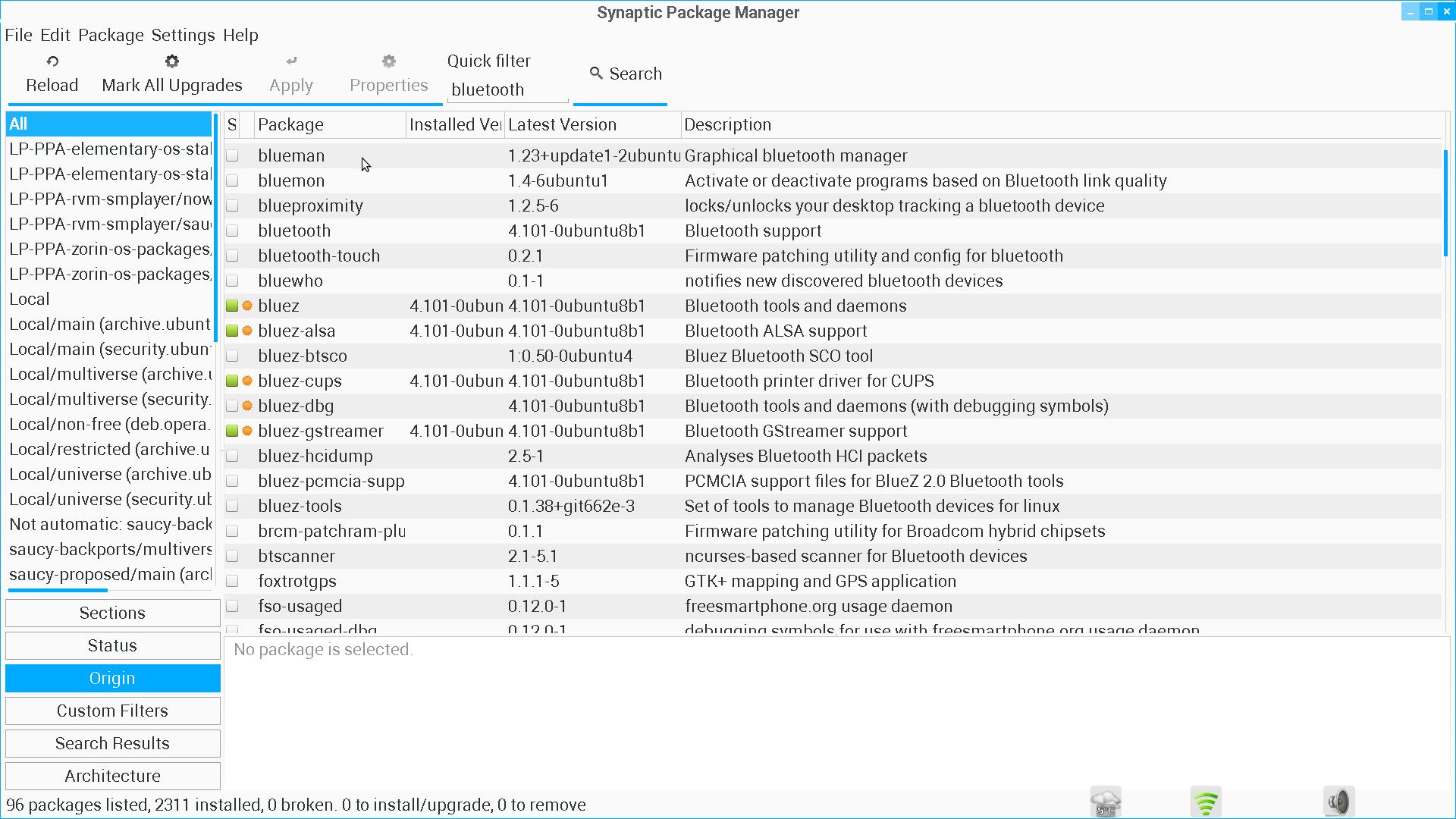Toggle the bluetooth package checkbox
The width and height of the screenshot is (1456, 819).
[x=233, y=231]
